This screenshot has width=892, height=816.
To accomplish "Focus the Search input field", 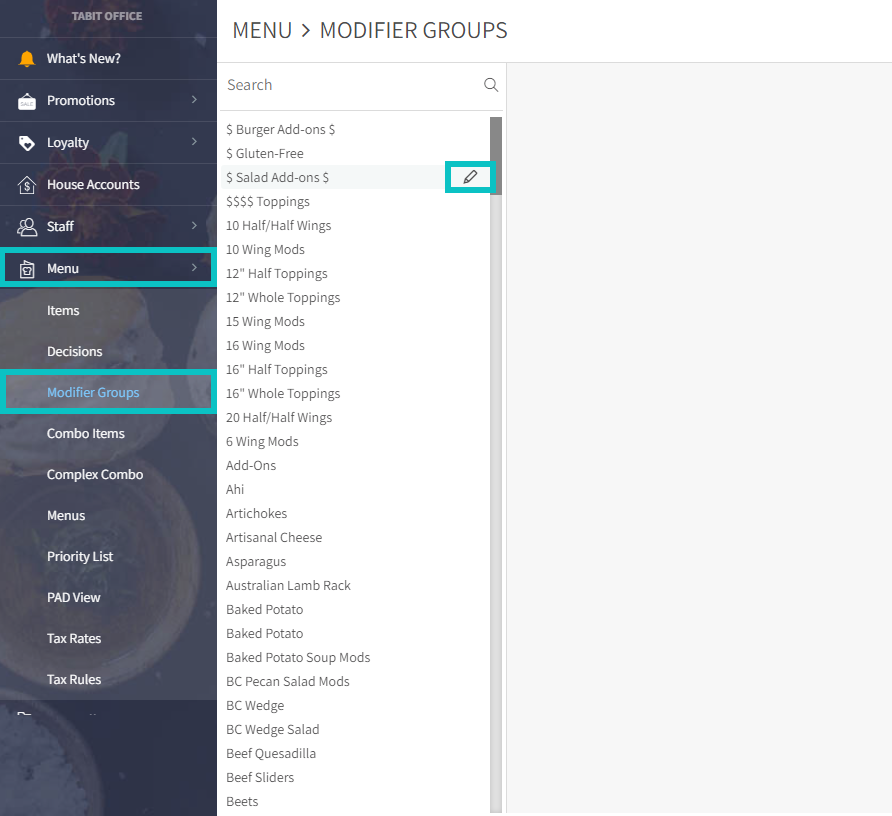I will click(352, 85).
